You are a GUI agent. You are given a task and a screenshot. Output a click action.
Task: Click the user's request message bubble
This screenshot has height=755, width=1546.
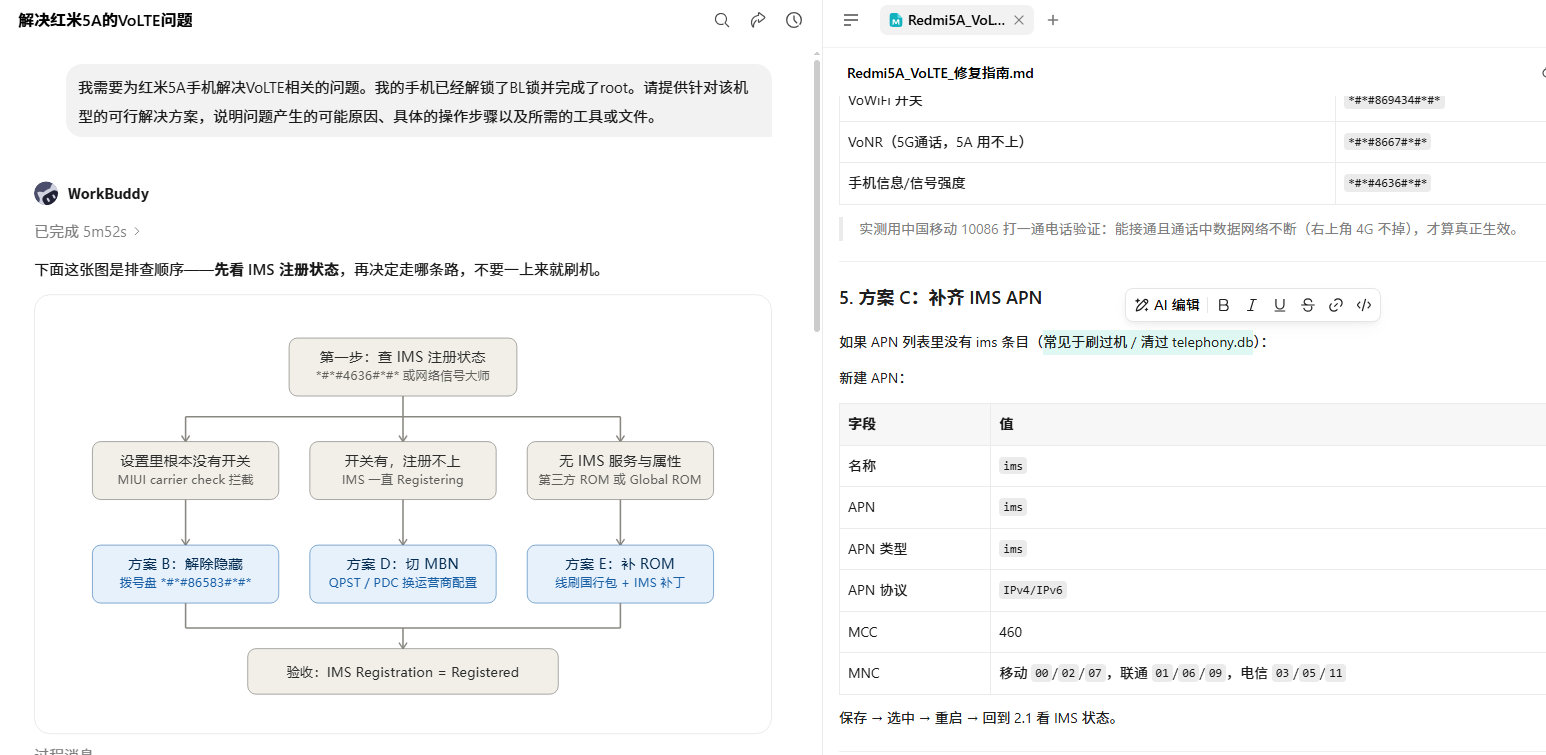pyautogui.click(x=419, y=101)
